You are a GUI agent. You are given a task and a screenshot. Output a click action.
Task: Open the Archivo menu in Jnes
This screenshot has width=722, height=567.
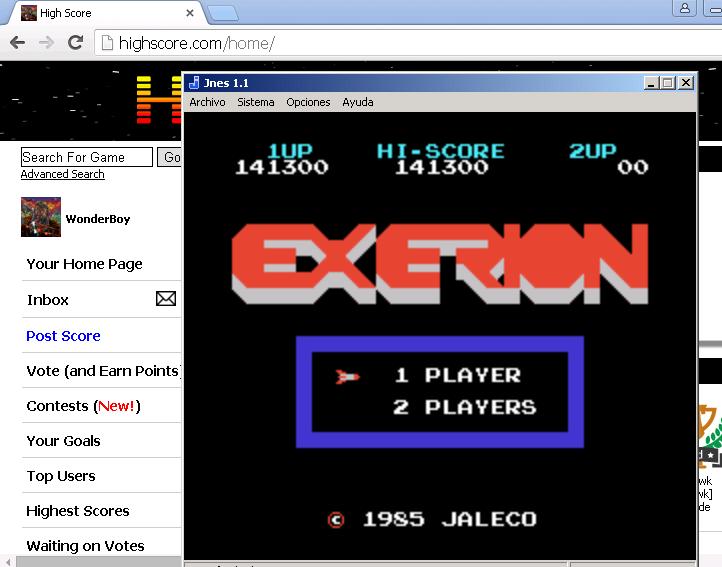207,102
